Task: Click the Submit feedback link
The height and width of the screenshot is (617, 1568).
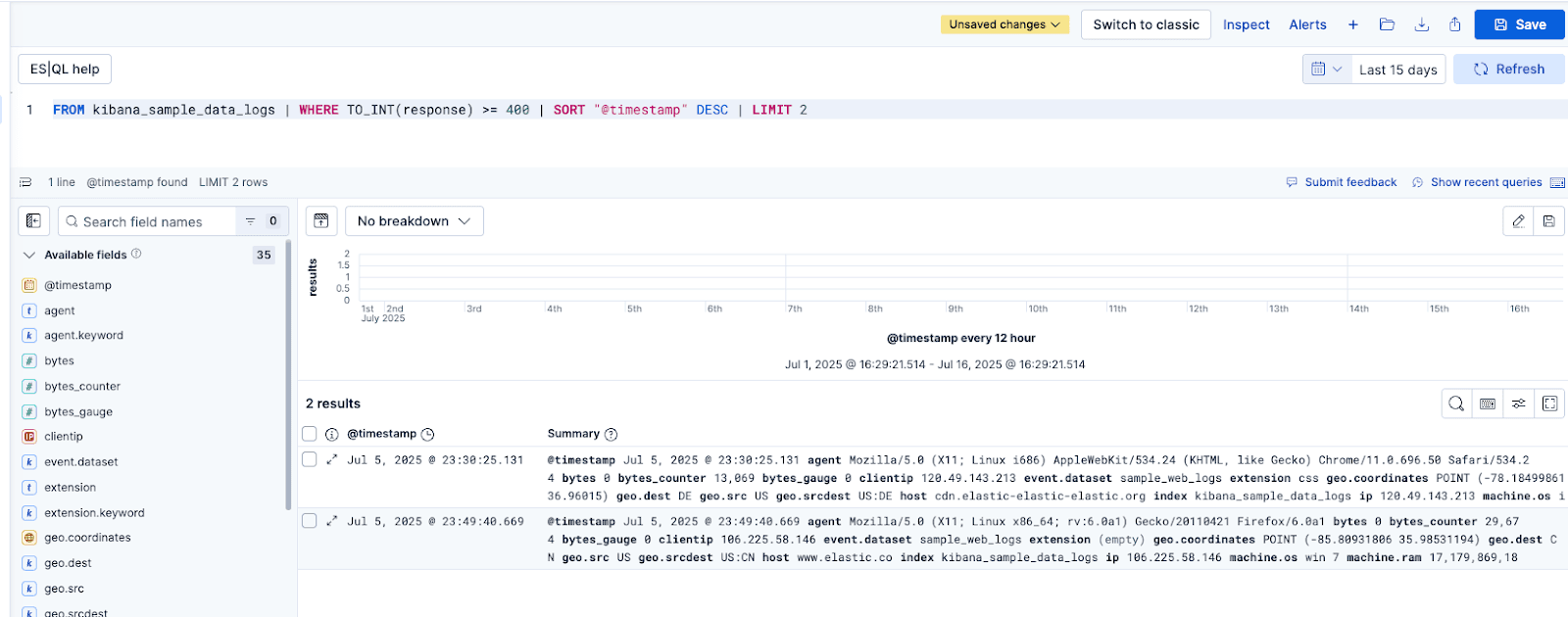Action: [1349, 182]
